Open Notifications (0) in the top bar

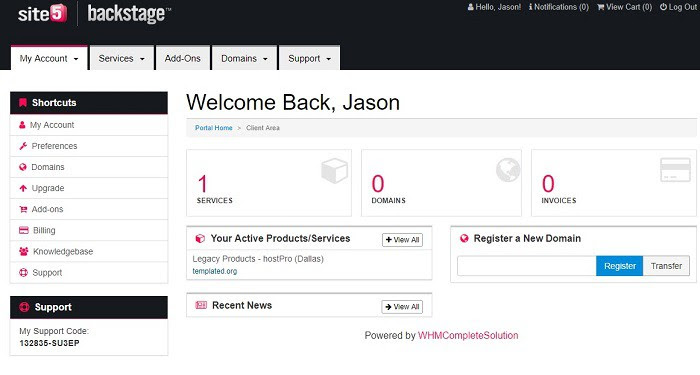[559, 7]
